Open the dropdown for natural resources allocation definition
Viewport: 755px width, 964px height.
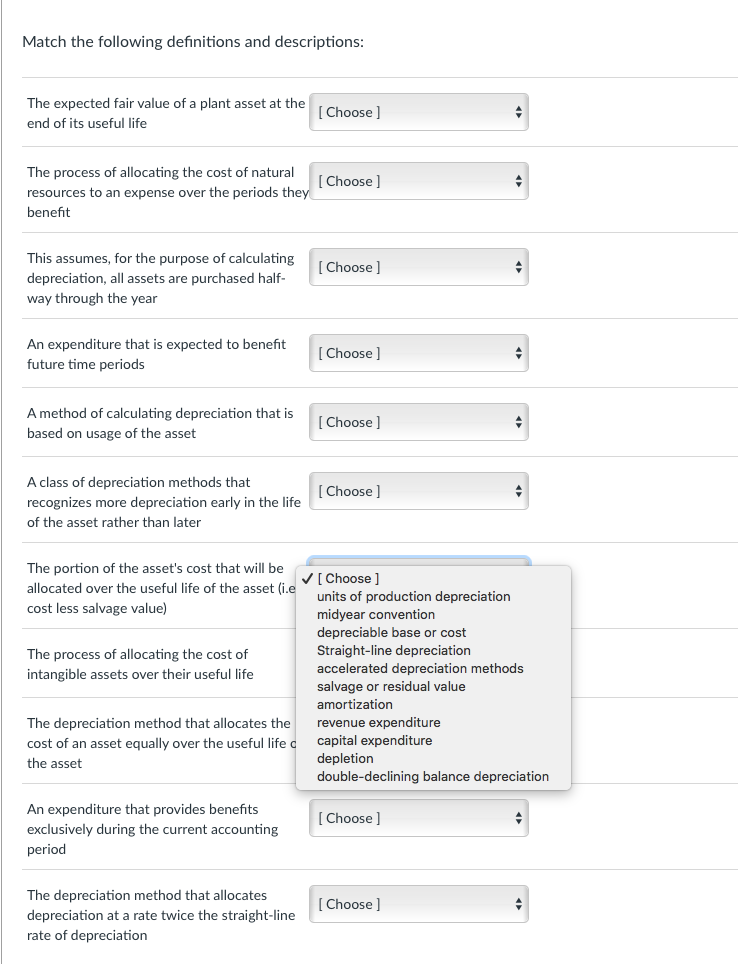point(418,181)
